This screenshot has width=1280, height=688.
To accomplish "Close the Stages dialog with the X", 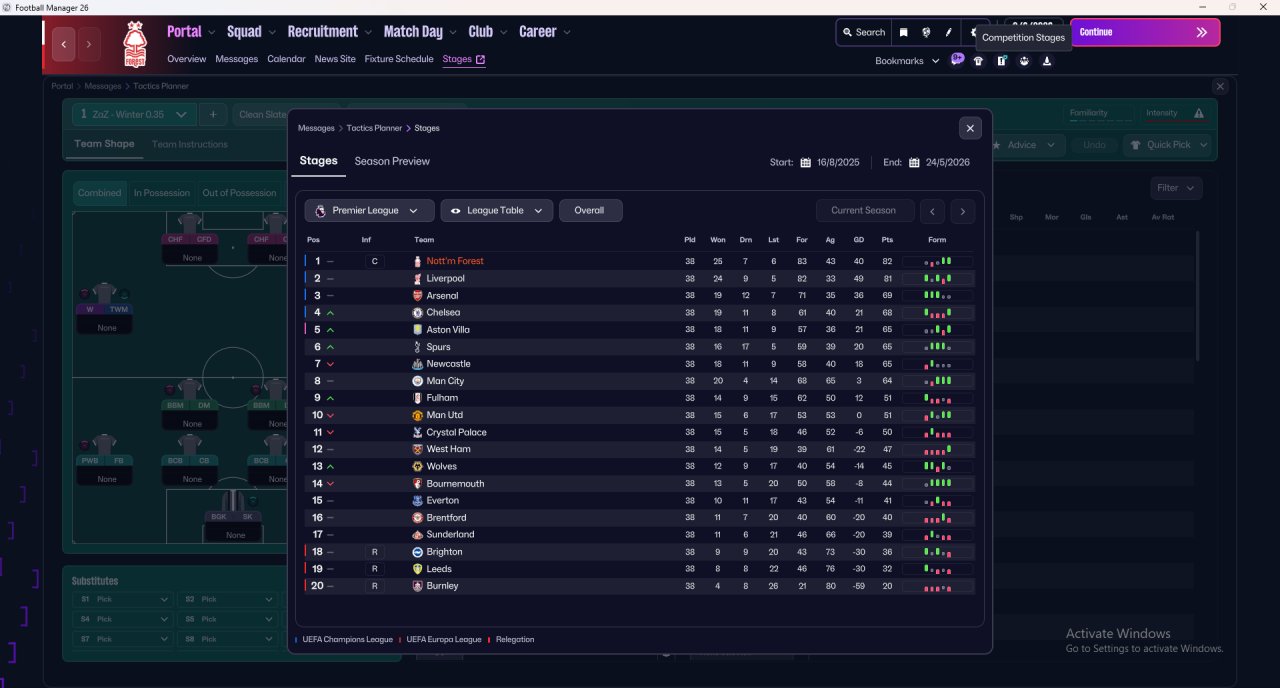I will 970,128.
